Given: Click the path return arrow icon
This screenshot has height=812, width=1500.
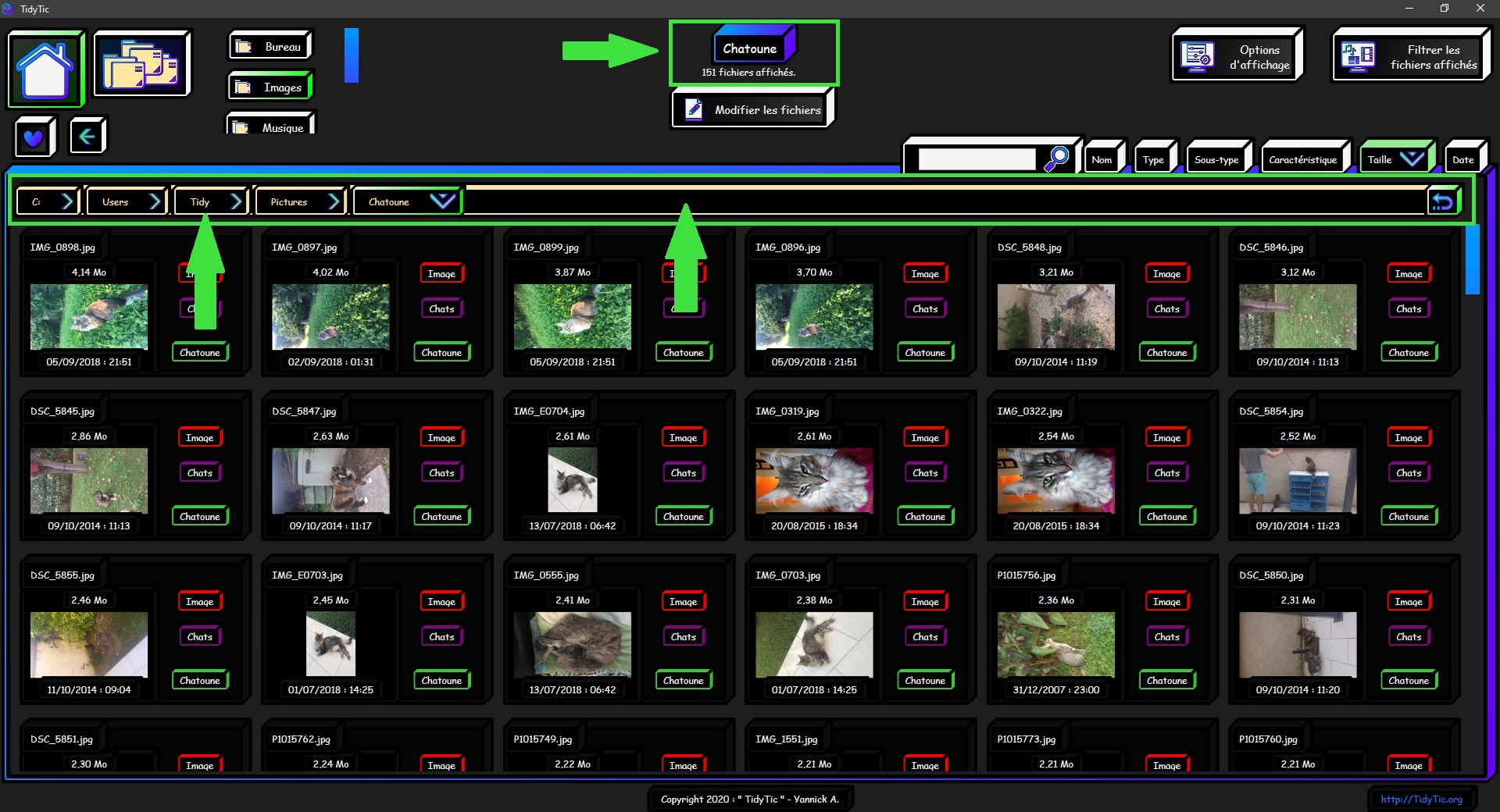Looking at the screenshot, I should tap(1443, 202).
